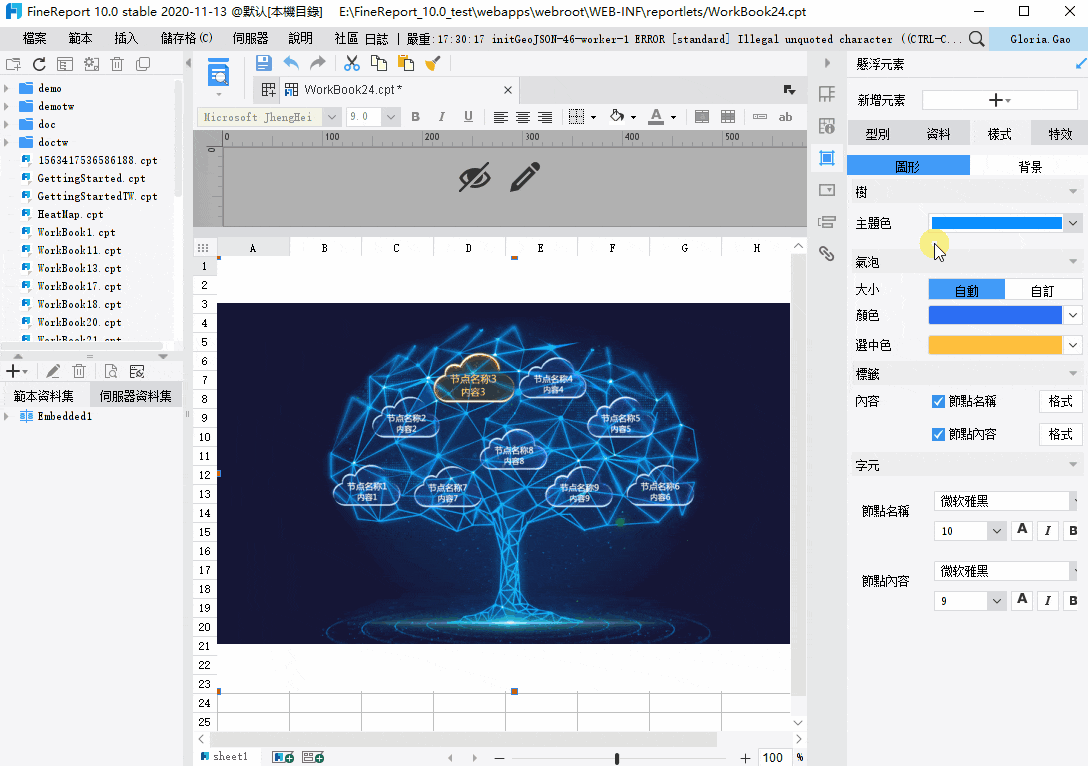Uncheck the 節點名稱 checkbox
Image resolution: width=1088 pixels, height=766 pixels.
938,401
